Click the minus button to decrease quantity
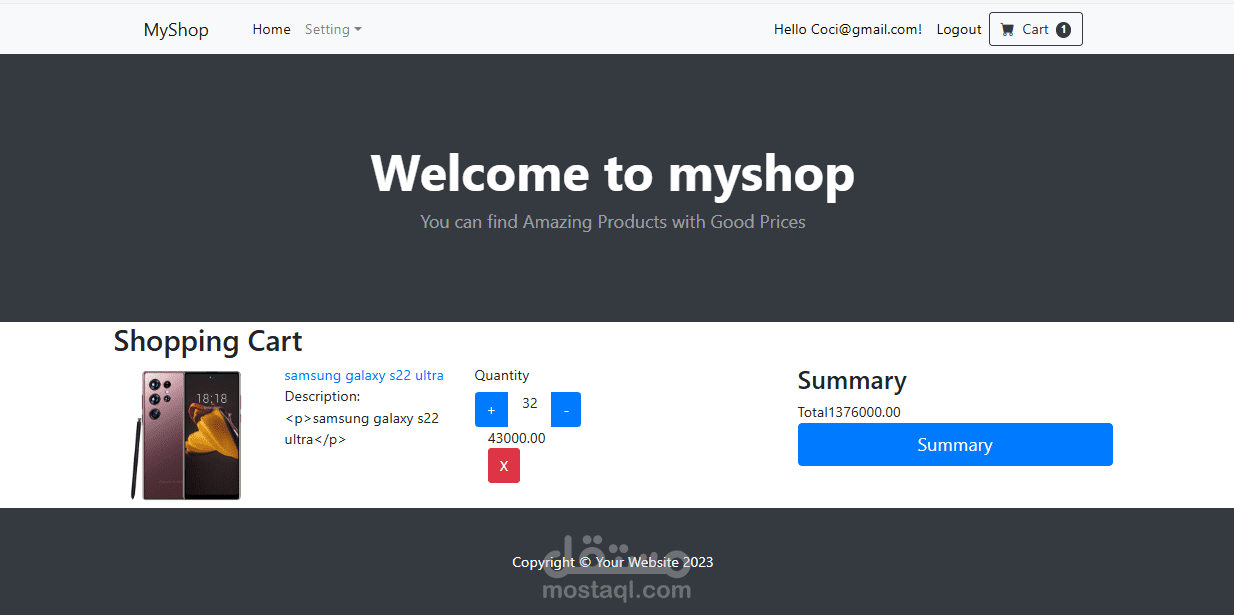Screen dimensions: 1234x615 pos(565,409)
